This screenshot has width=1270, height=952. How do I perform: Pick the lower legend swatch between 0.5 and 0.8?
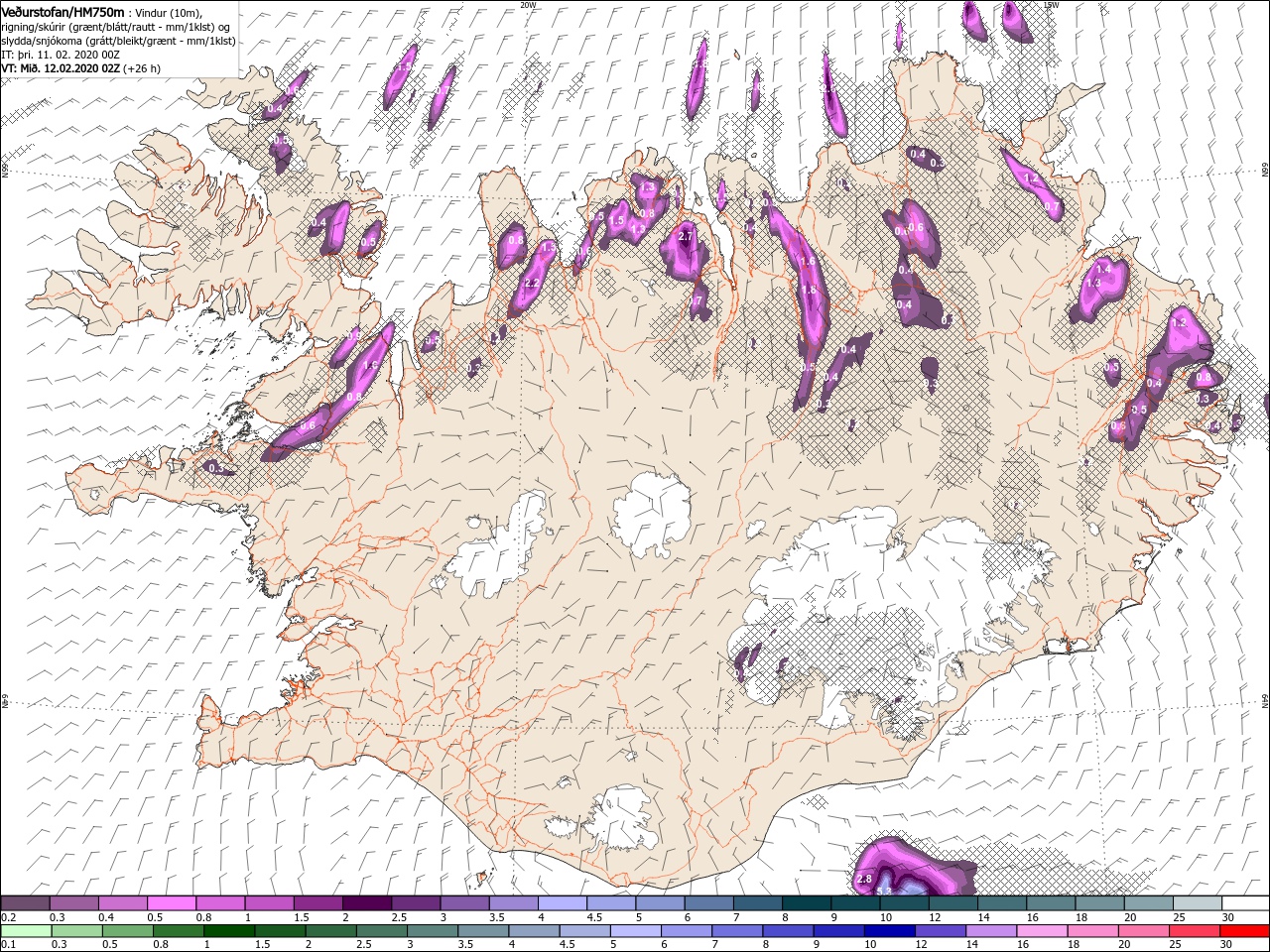pos(127,931)
